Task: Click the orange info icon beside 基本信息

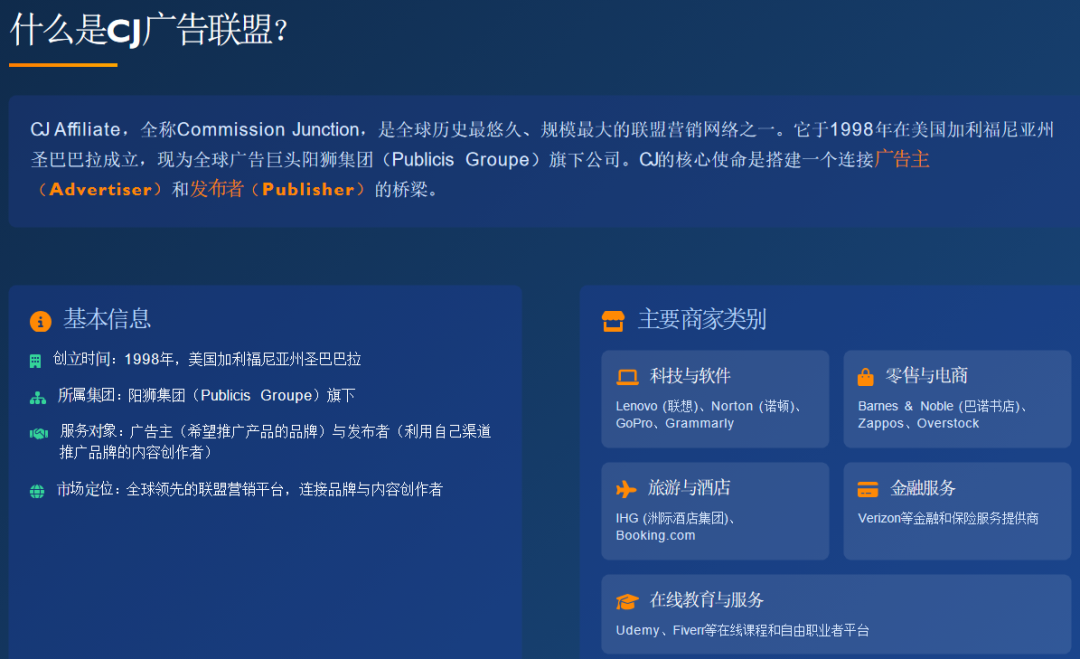Action: click(40, 321)
